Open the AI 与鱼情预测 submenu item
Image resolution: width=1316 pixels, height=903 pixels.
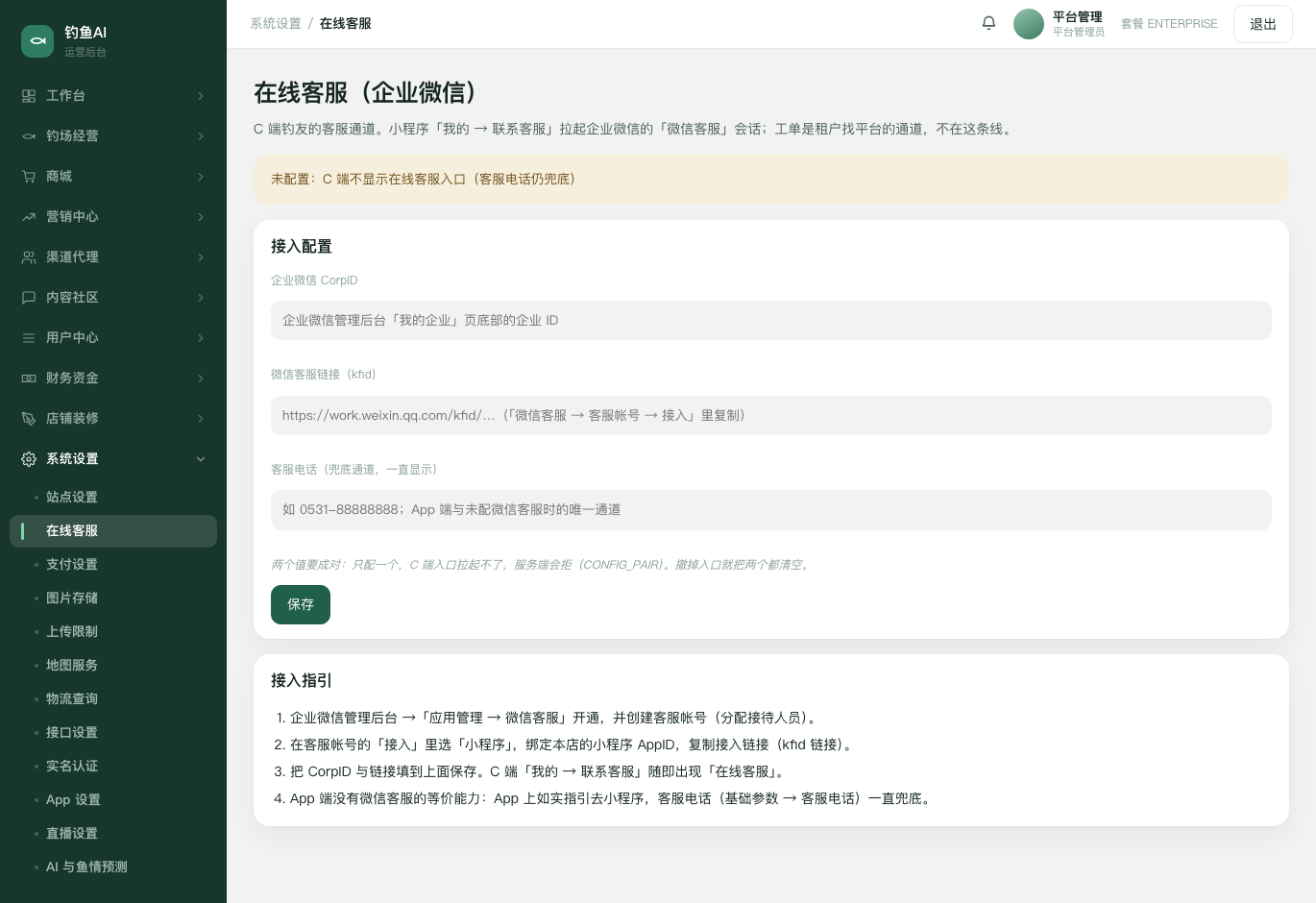click(x=113, y=867)
